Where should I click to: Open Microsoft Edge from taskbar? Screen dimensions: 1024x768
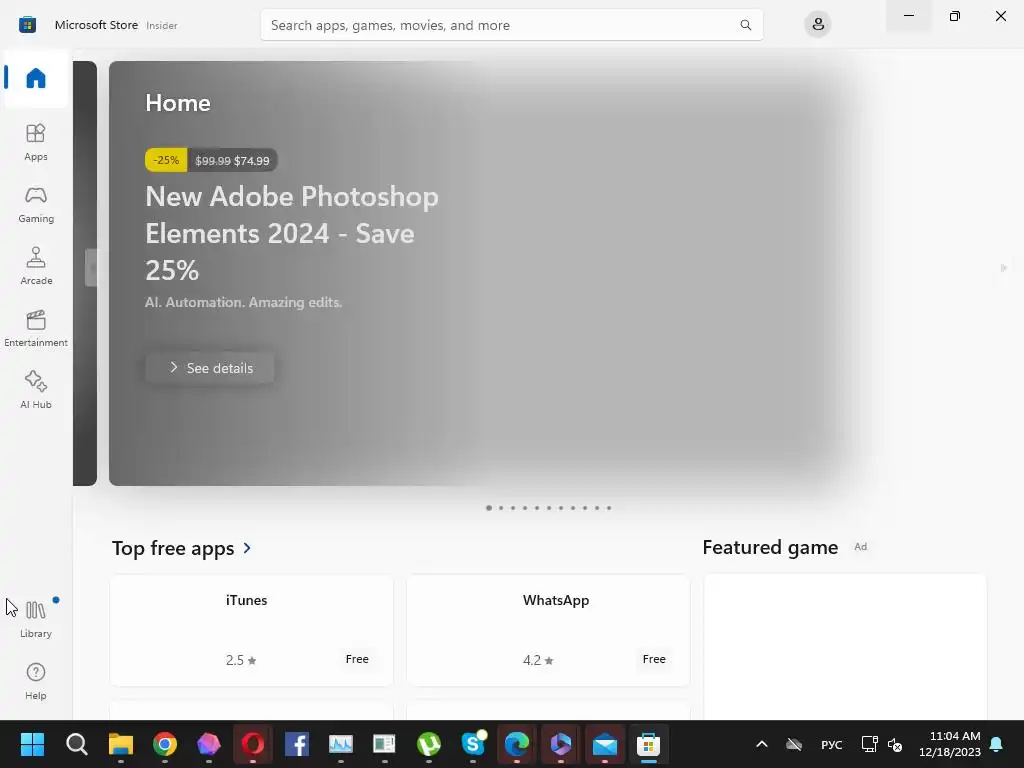point(517,744)
